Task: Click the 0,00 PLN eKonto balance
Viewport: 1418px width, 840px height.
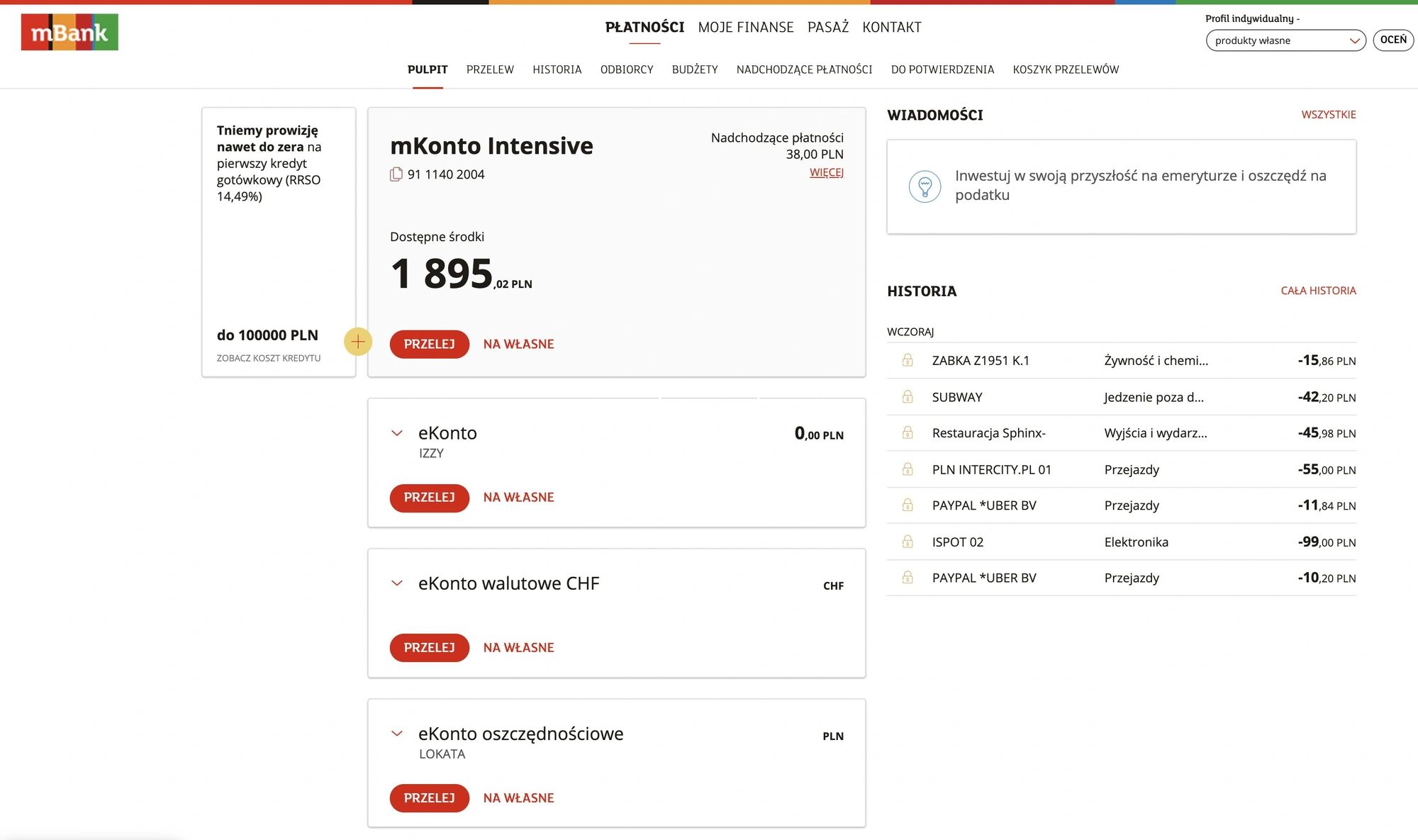Action: [x=819, y=433]
